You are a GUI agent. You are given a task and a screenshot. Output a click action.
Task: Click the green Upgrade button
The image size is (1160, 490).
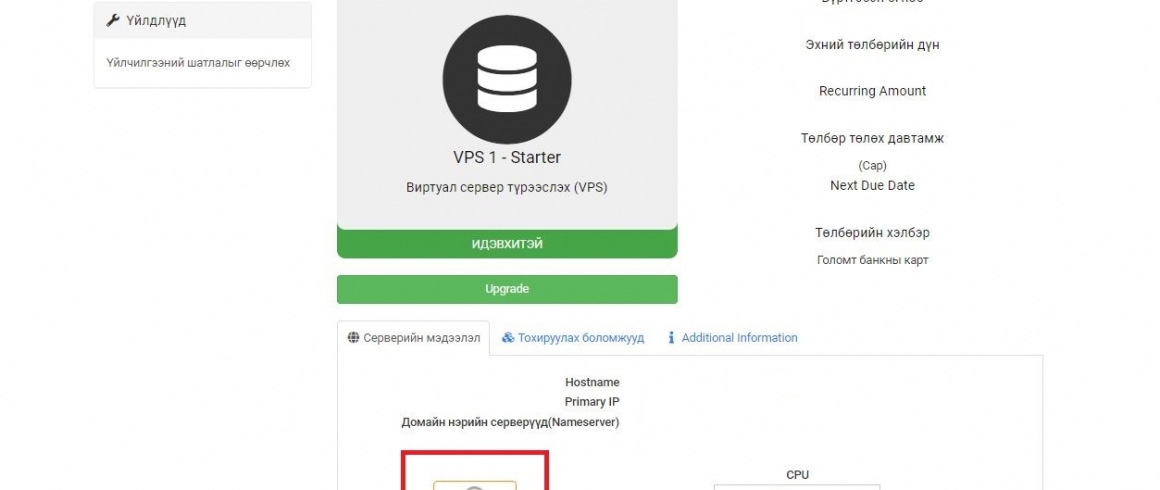click(x=507, y=289)
